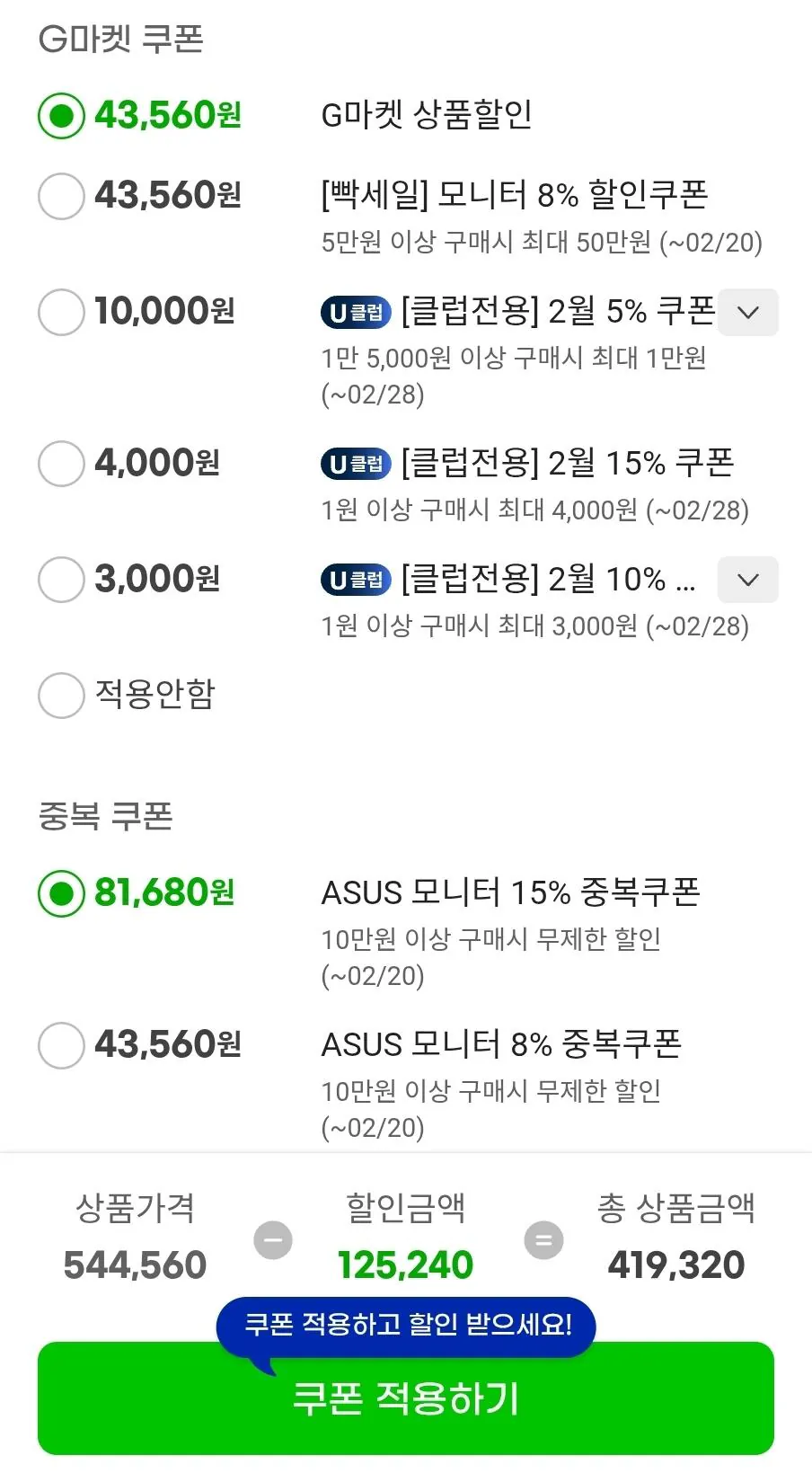The image size is (812, 1473).
Task: Tap the U클럽 badge beside 2월 10% 쿠폰
Action: (x=354, y=580)
